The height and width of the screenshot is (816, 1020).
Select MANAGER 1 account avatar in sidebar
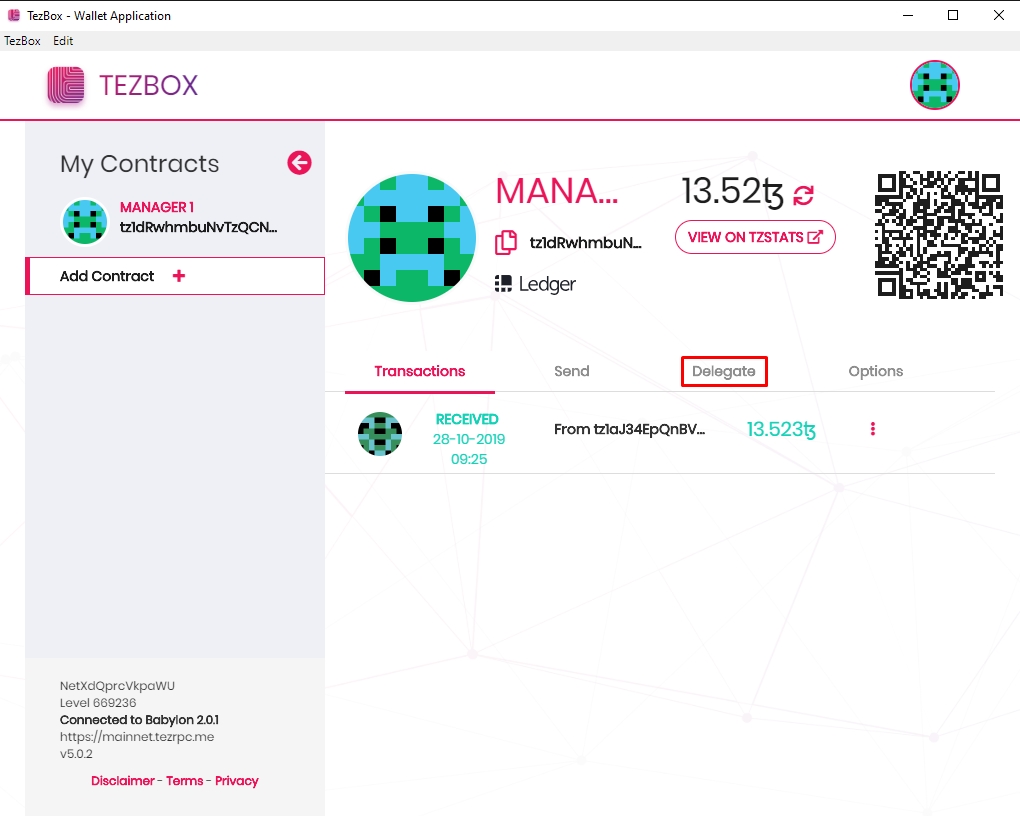click(x=85, y=222)
